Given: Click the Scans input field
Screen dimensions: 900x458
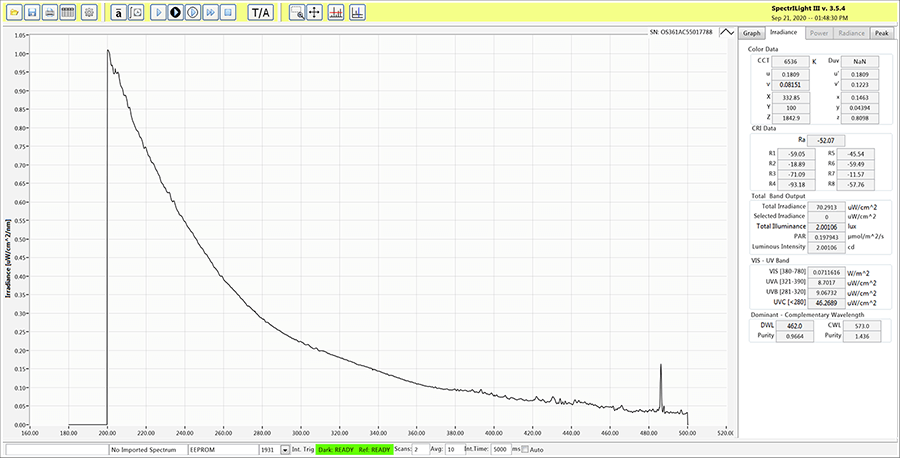Looking at the screenshot, I should (x=420, y=449).
